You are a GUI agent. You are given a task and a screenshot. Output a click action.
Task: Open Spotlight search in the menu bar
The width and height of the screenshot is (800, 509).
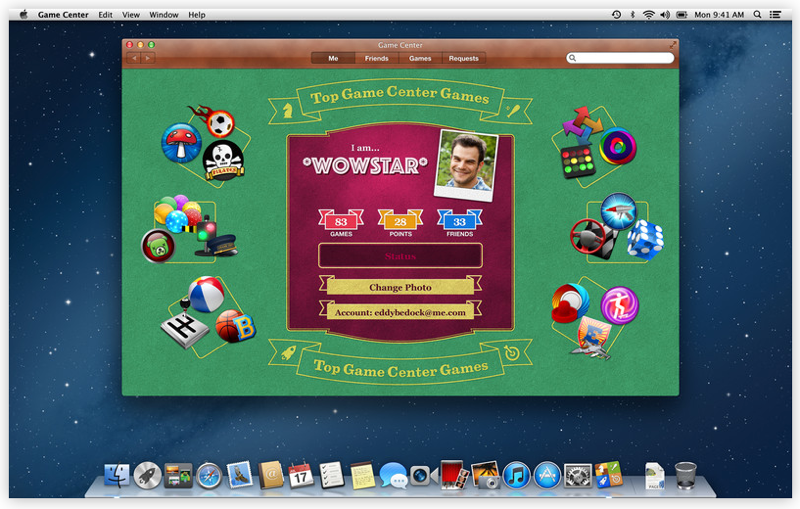click(758, 15)
